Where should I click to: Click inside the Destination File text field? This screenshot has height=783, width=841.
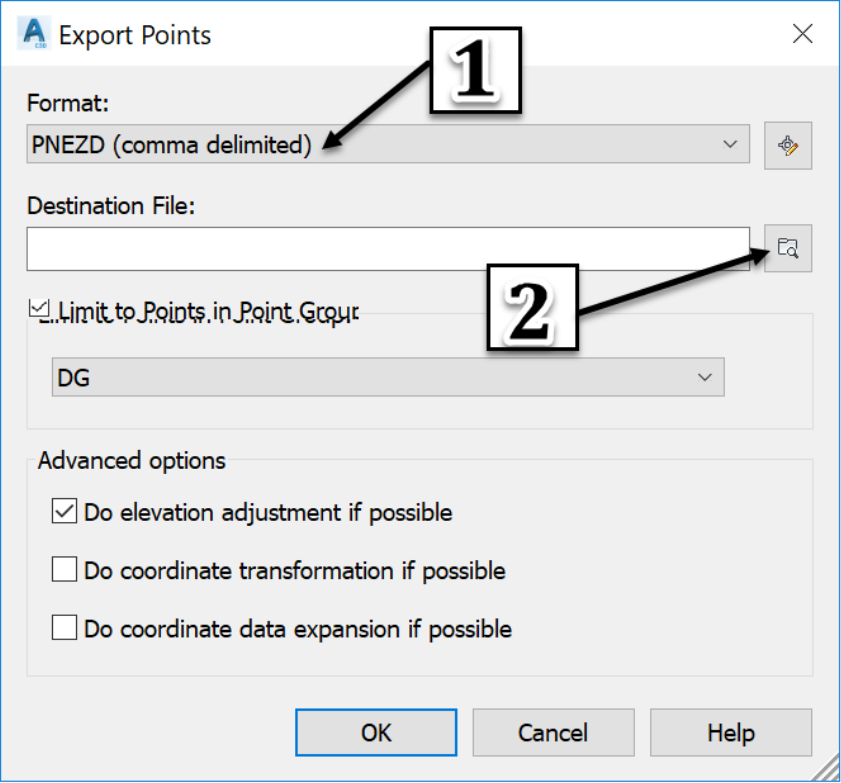point(388,249)
